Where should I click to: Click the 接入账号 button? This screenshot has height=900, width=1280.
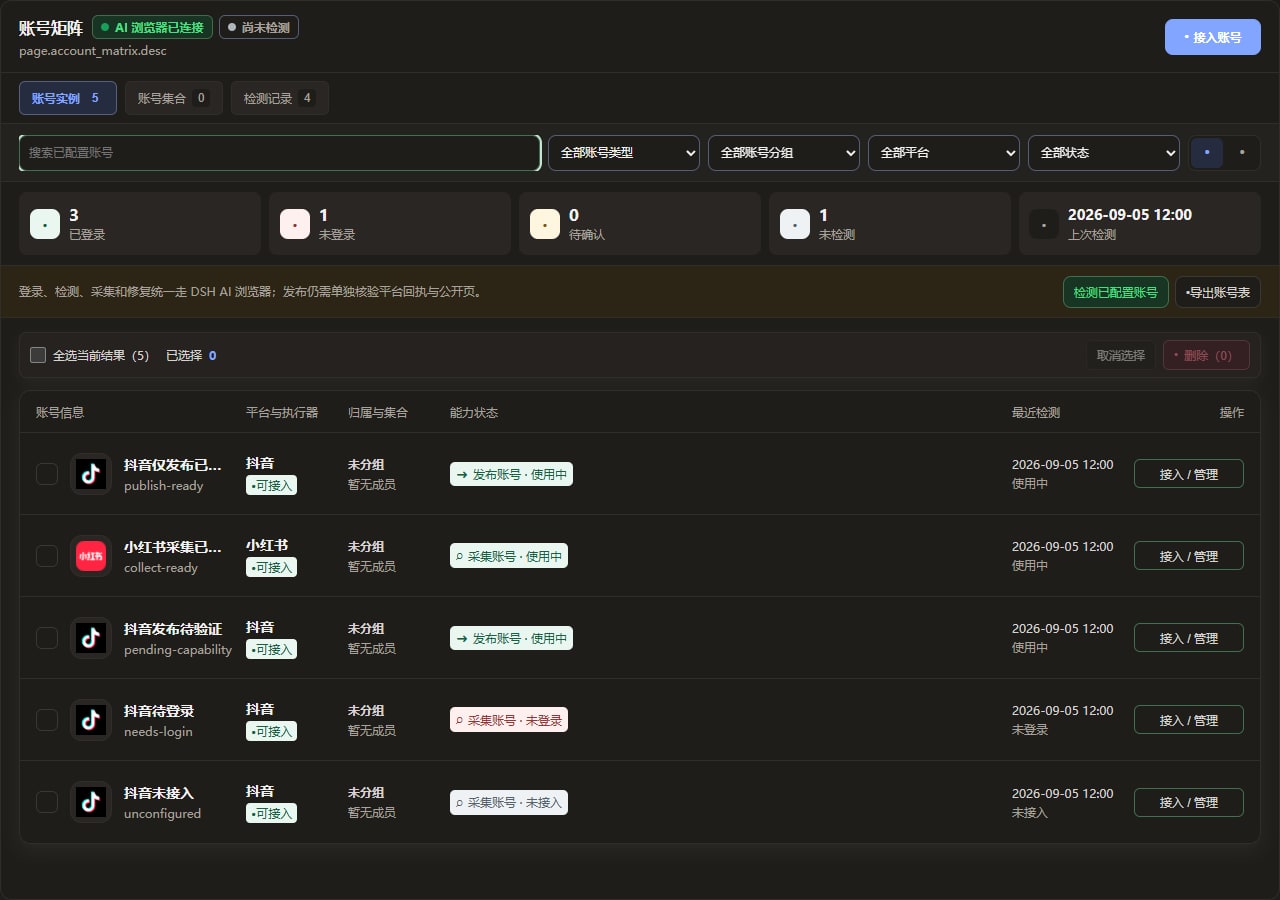tap(1213, 37)
